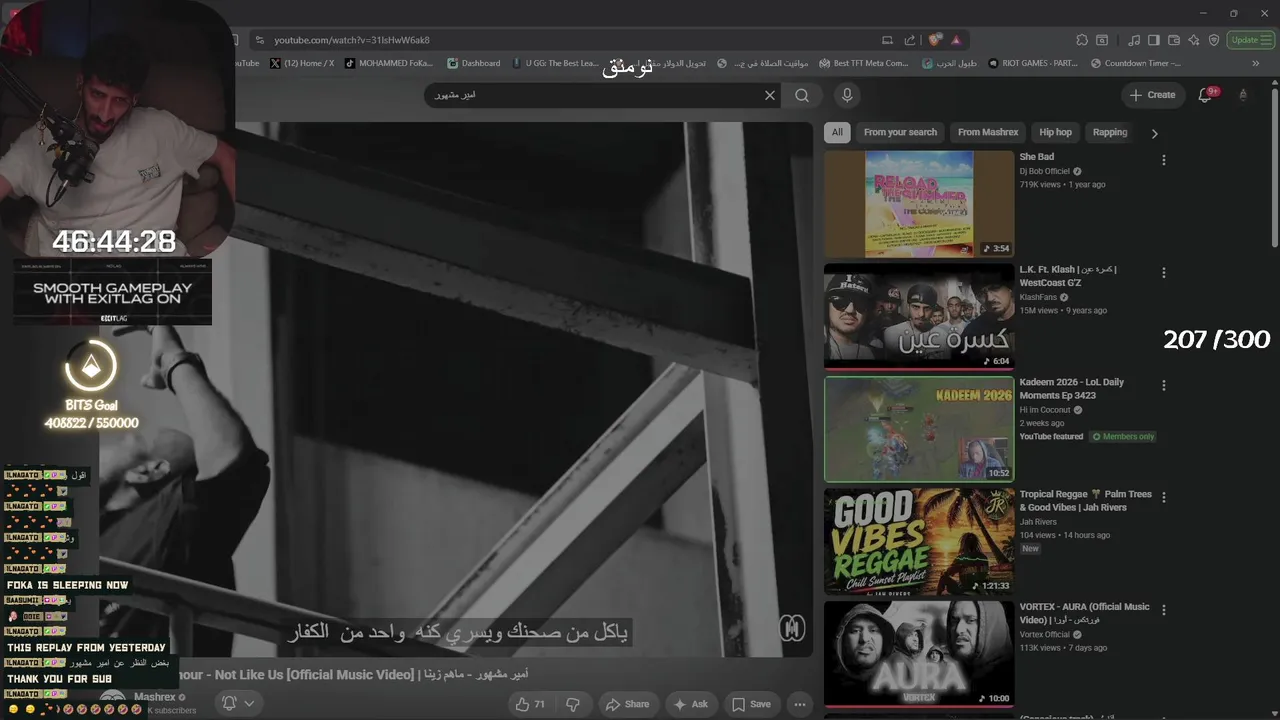
Task: Dislike the video with thumbs down
Action: pos(573,704)
